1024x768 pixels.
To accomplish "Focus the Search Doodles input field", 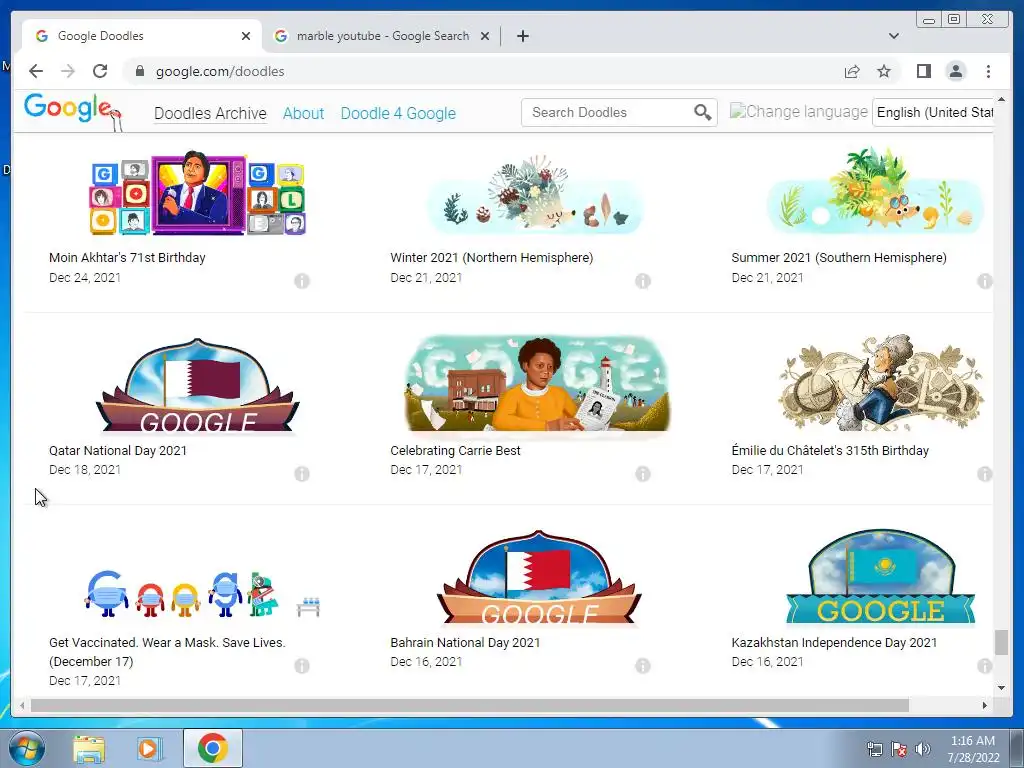I will coord(607,112).
